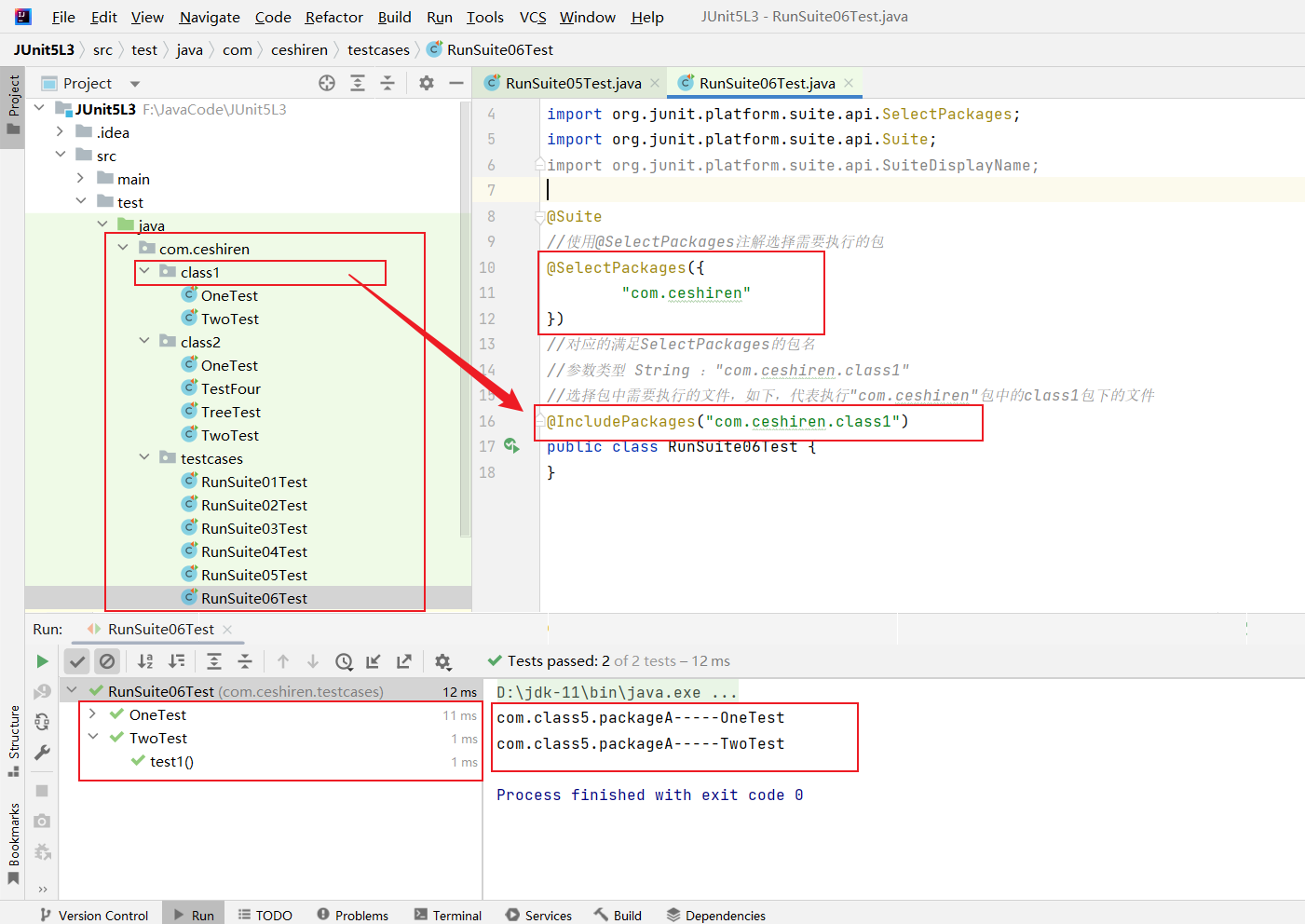Click the Export Test Results icon
1305x924 pixels.
tap(403, 661)
